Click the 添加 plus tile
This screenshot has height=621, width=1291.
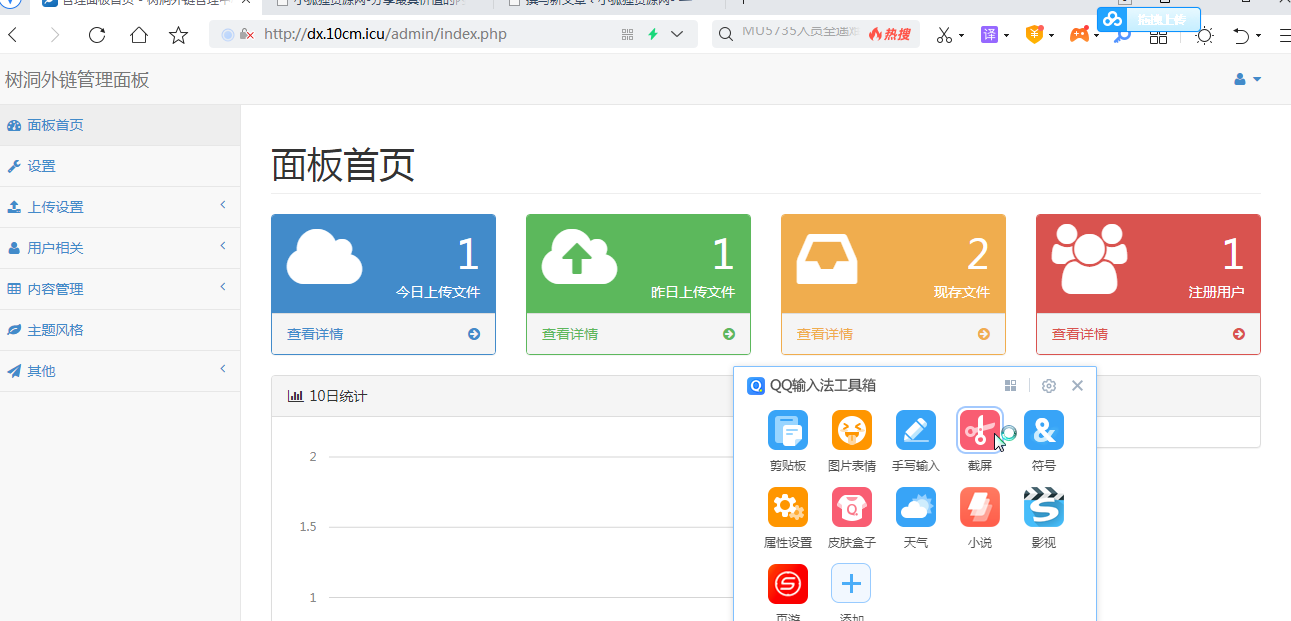pos(851,584)
